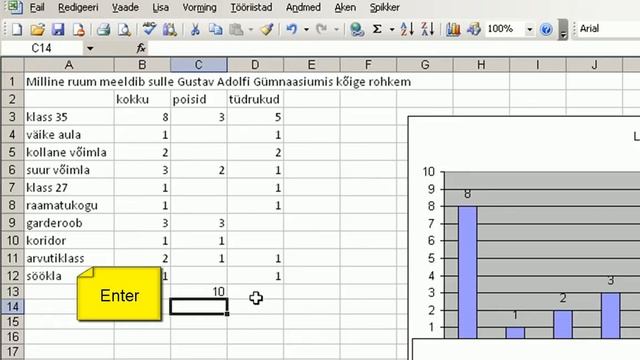
Task: Click the Drawing toolbar icon
Action: tap(474, 29)
